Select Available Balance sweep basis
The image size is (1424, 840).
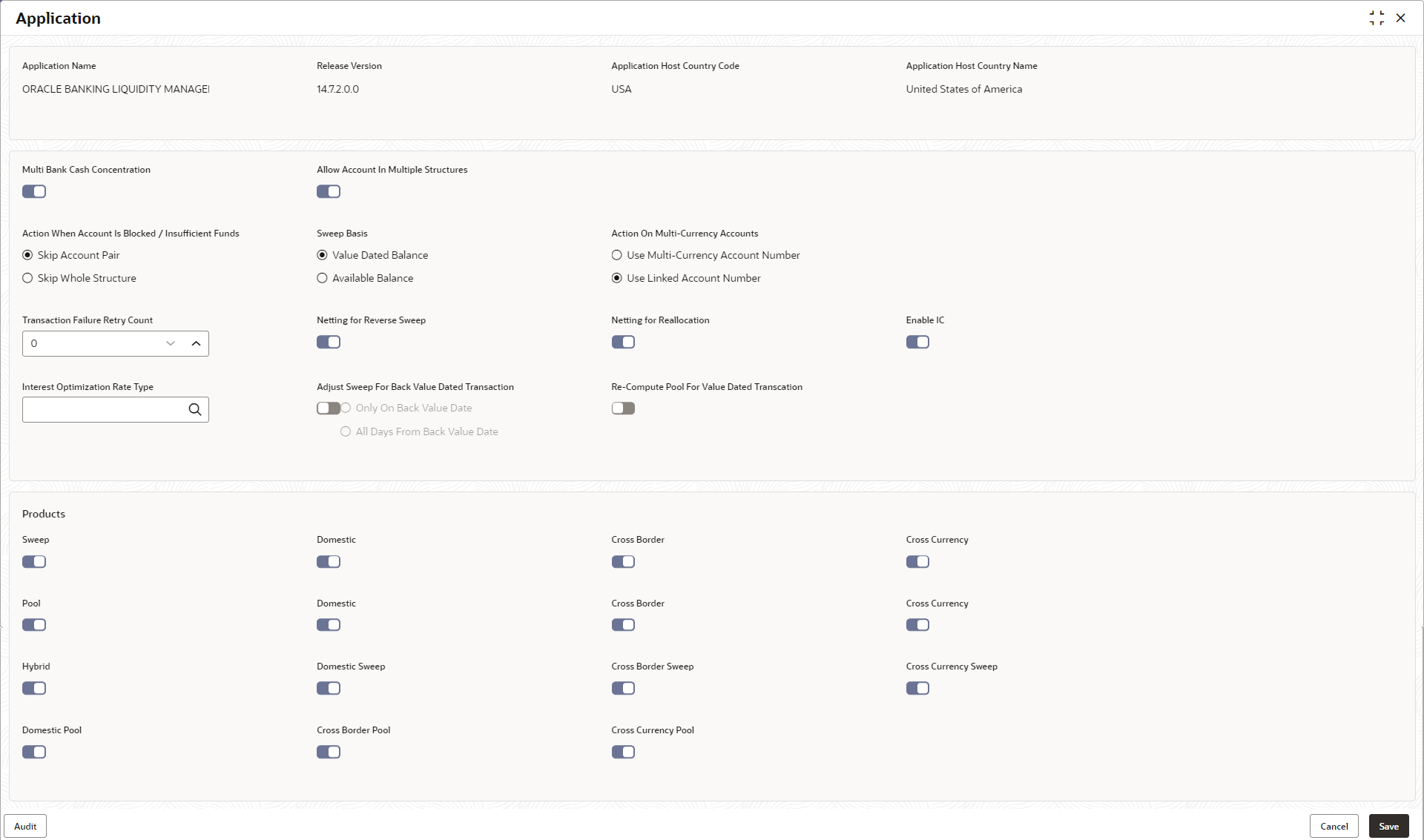coord(323,278)
